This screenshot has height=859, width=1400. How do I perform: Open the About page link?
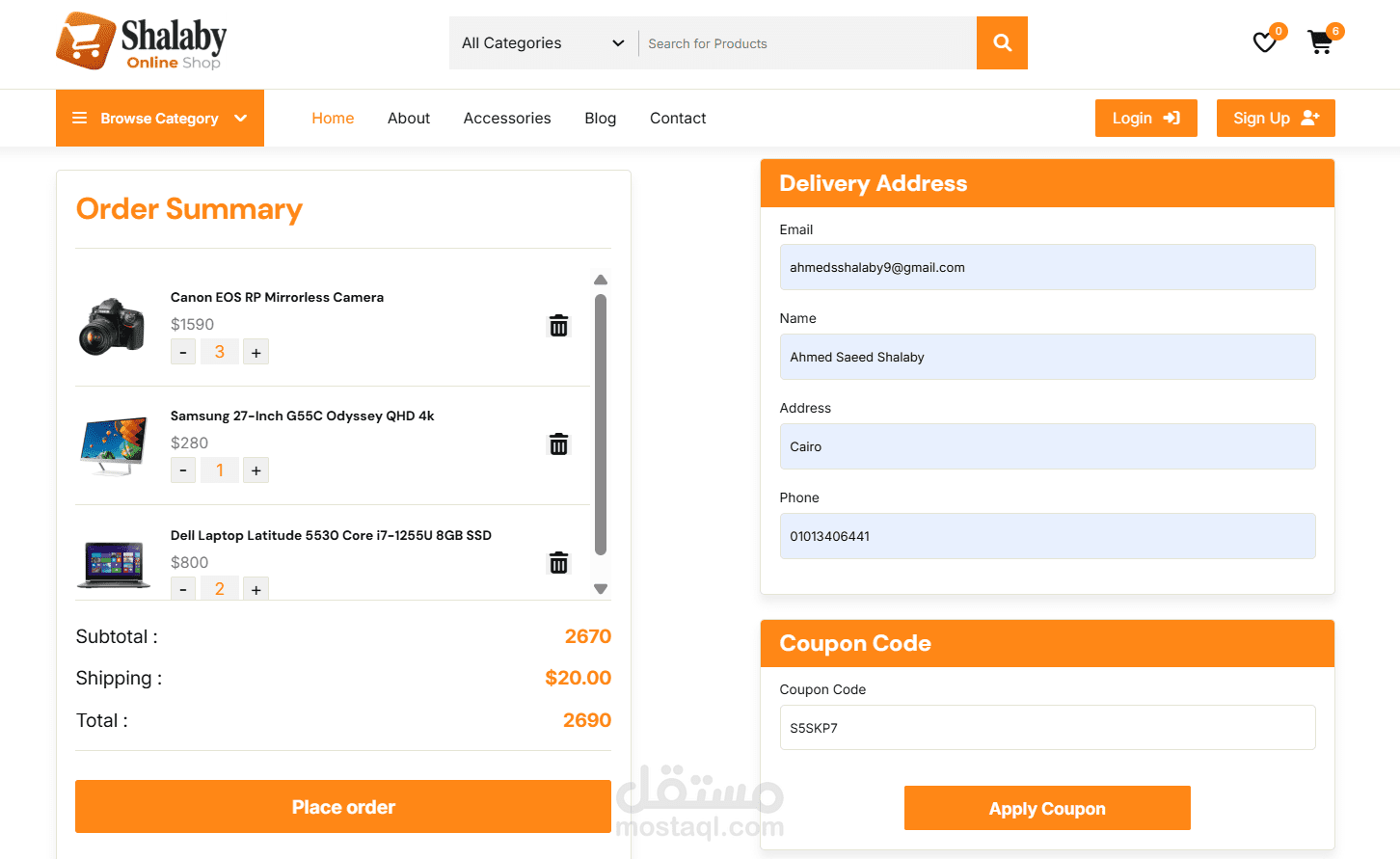click(409, 118)
